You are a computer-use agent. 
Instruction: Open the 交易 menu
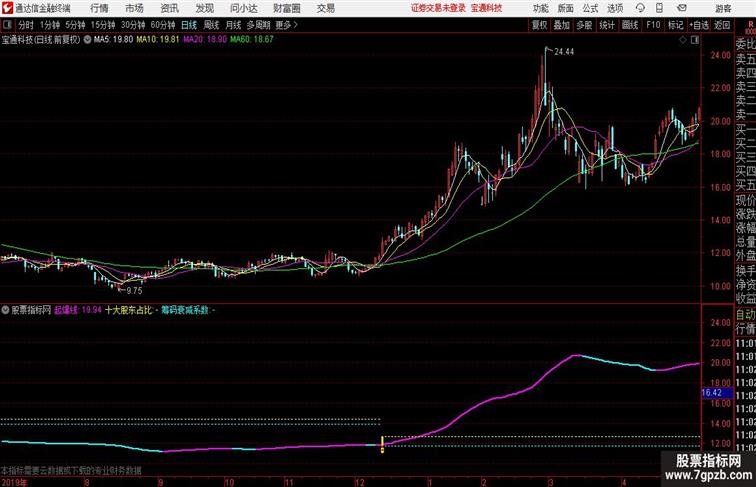coord(326,8)
